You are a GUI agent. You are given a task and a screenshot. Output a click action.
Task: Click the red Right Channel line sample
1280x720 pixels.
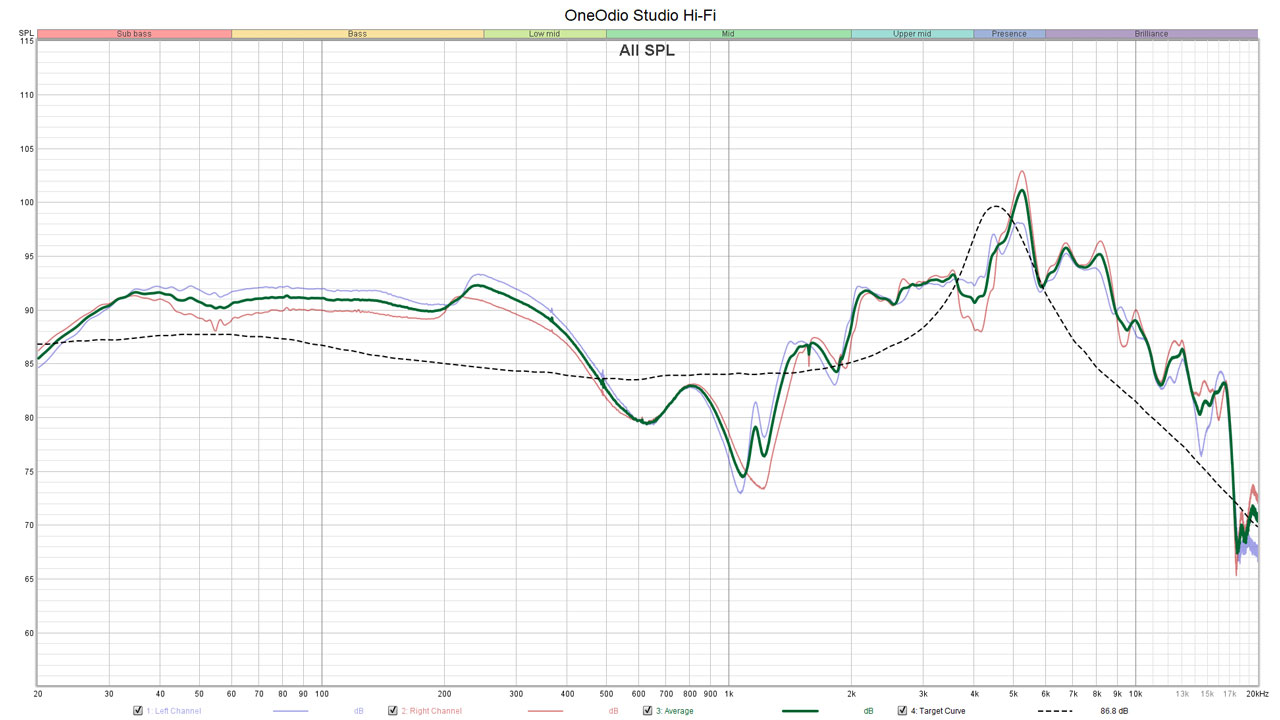[x=545, y=711]
